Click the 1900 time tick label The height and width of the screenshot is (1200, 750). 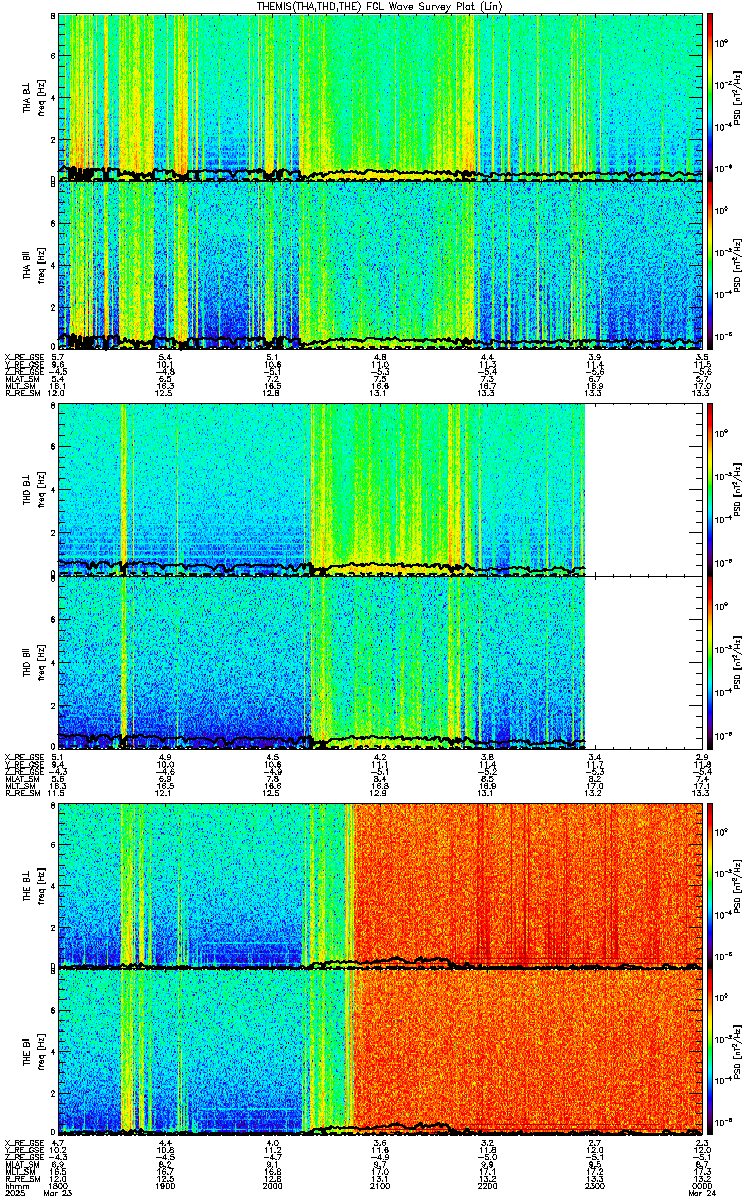pyautogui.click(x=166, y=1185)
